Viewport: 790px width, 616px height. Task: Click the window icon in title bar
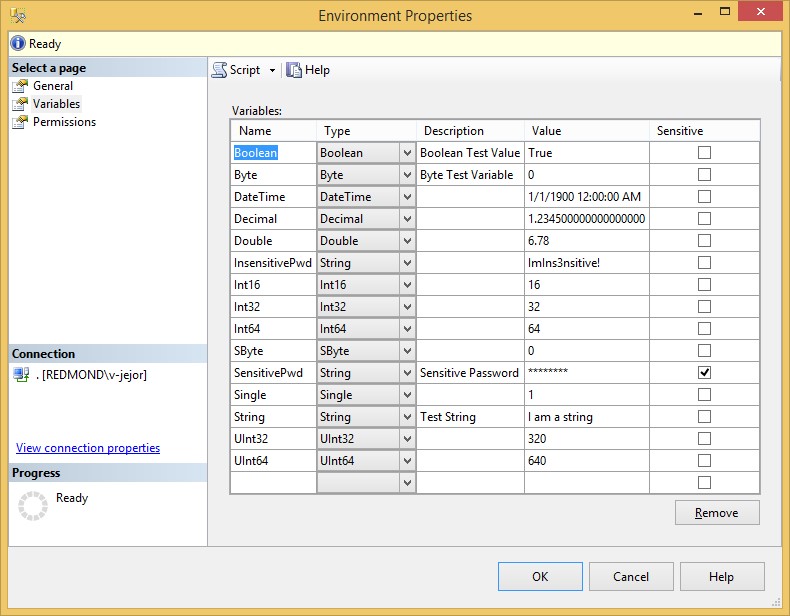point(19,15)
